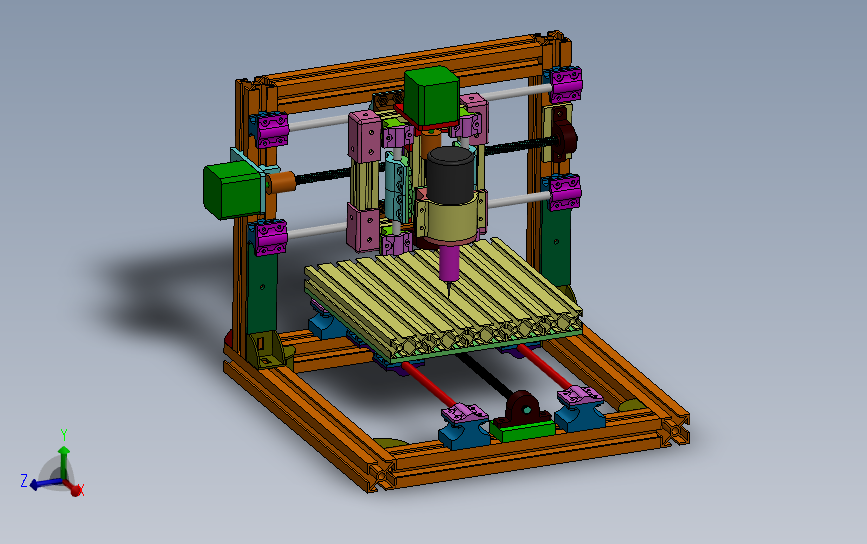Select the magenta tool holder below the spindle

point(450,261)
